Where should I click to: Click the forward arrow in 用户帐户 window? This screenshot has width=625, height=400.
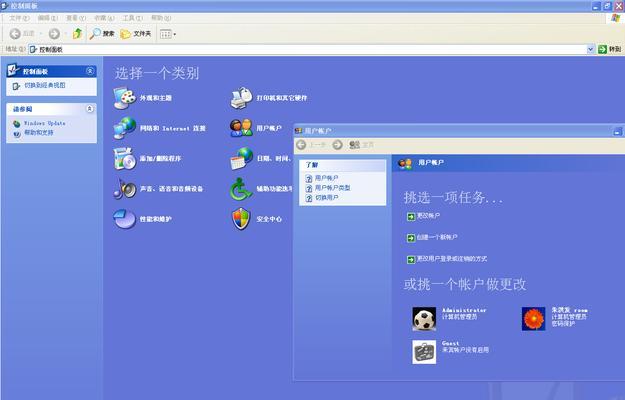click(x=338, y=145)
